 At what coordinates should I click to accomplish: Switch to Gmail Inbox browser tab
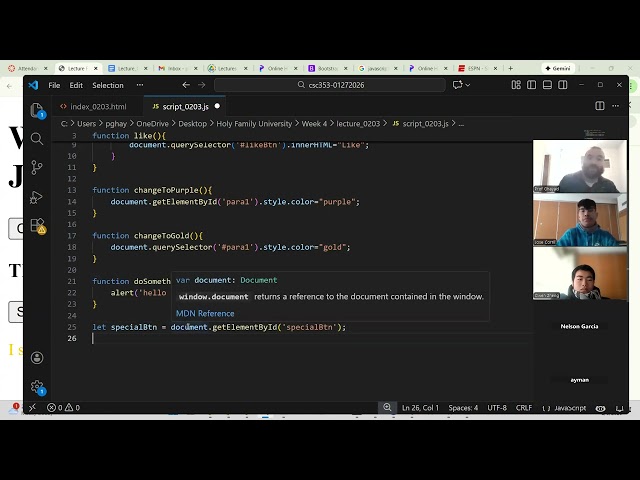pyautogui.click(x=178, y=68)
